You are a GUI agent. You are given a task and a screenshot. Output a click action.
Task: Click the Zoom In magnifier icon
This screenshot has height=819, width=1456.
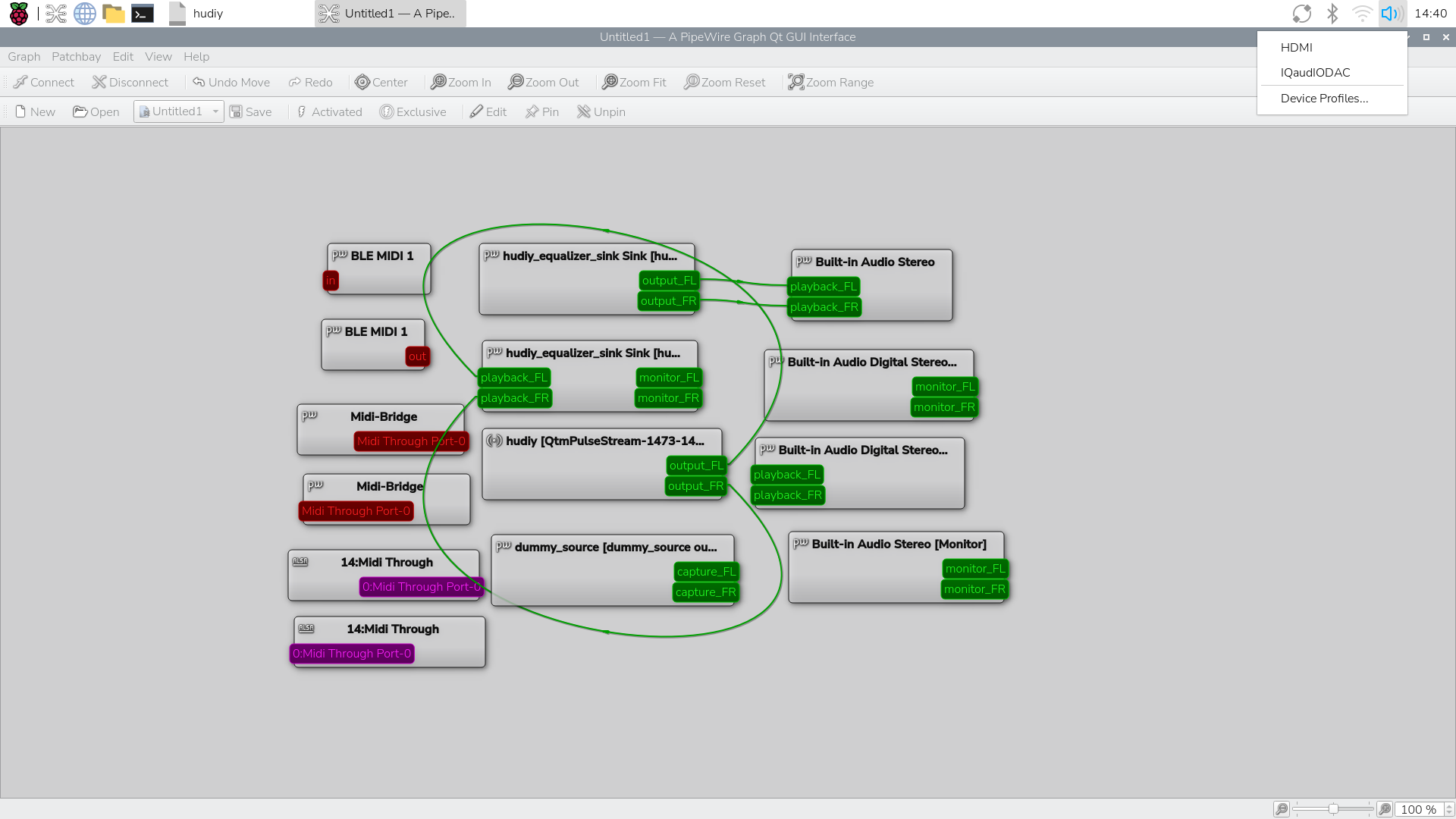click(x=438, y=82)
